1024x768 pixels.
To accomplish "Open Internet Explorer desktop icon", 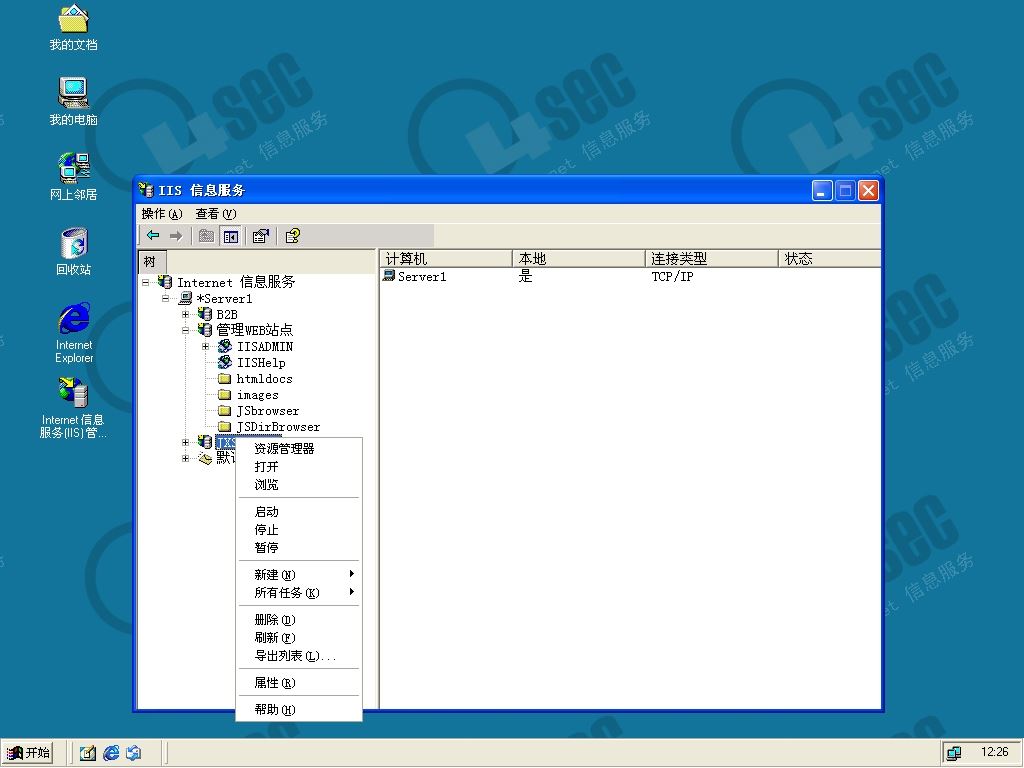I will [74, 333].
